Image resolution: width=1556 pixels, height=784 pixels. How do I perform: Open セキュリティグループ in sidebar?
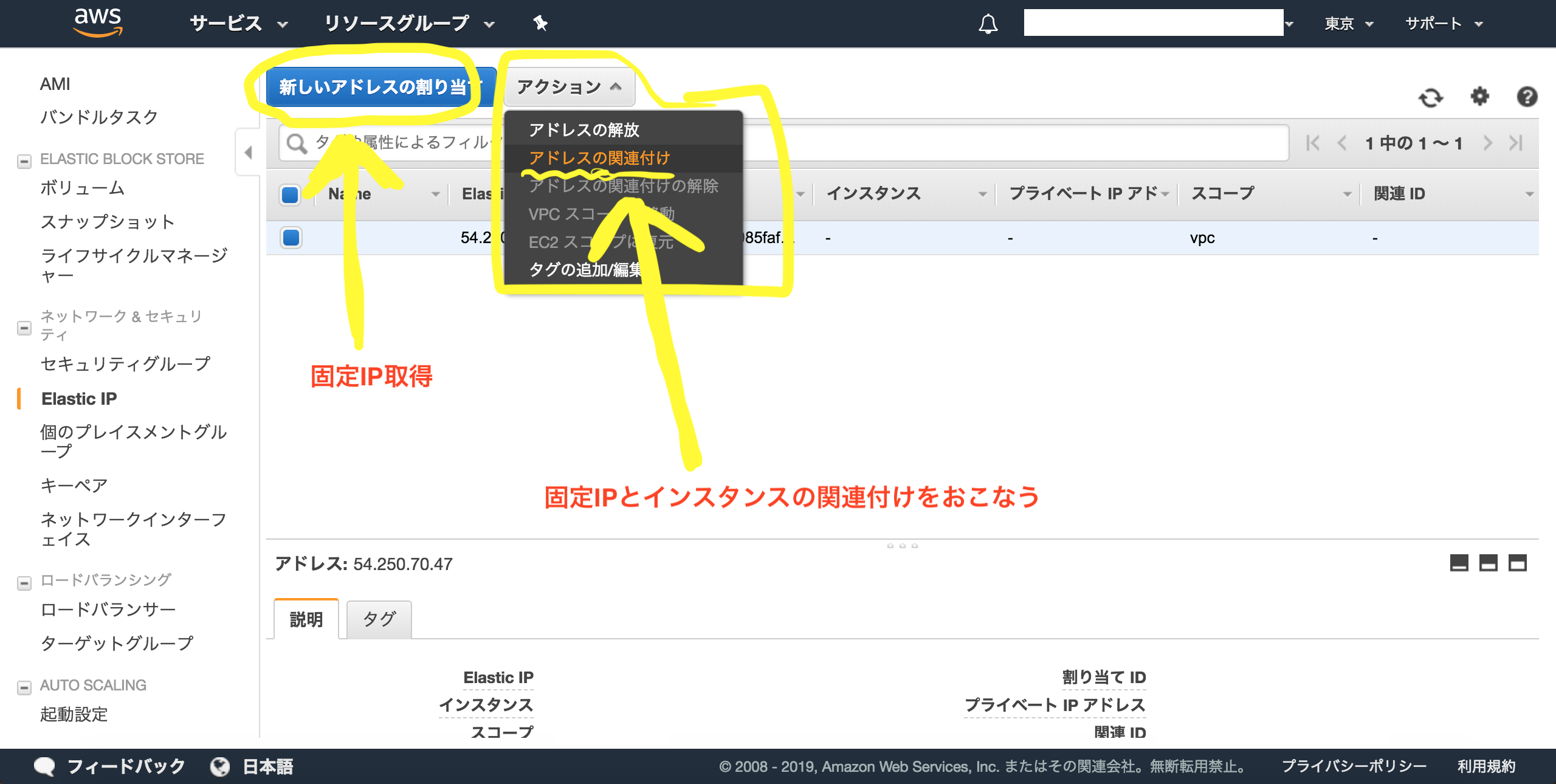click(x=125, y=364)
